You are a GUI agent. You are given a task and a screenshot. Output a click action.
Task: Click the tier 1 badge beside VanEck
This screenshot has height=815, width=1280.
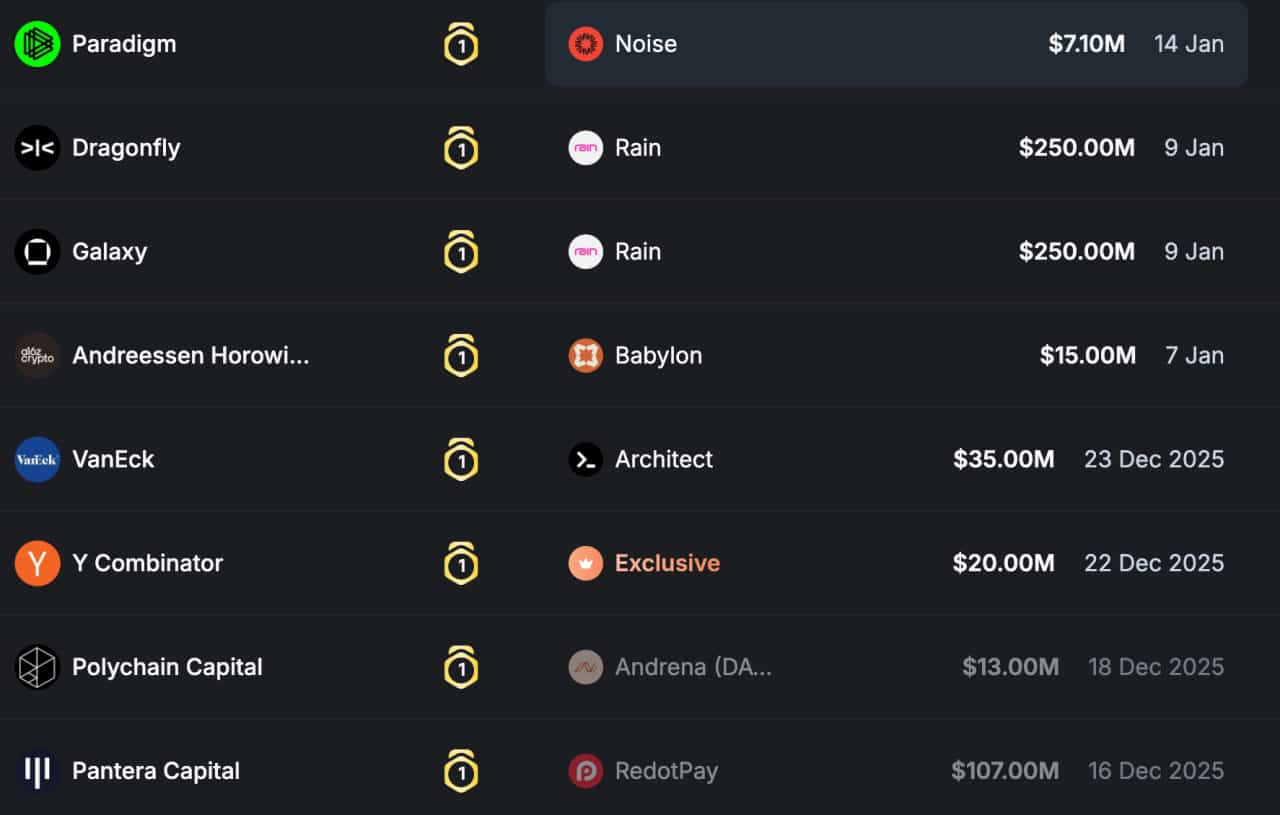pyautogui.click(x=461, y=460)
